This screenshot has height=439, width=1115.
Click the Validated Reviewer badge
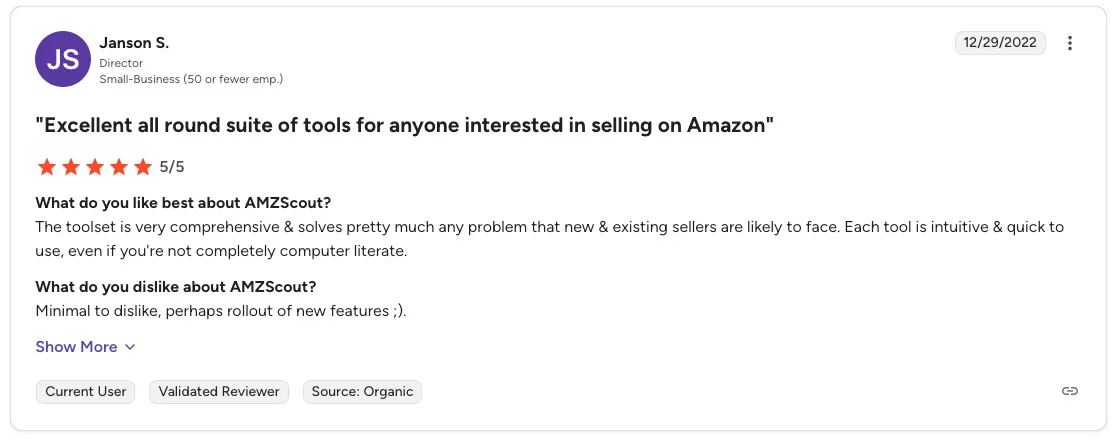pos(219,391)
